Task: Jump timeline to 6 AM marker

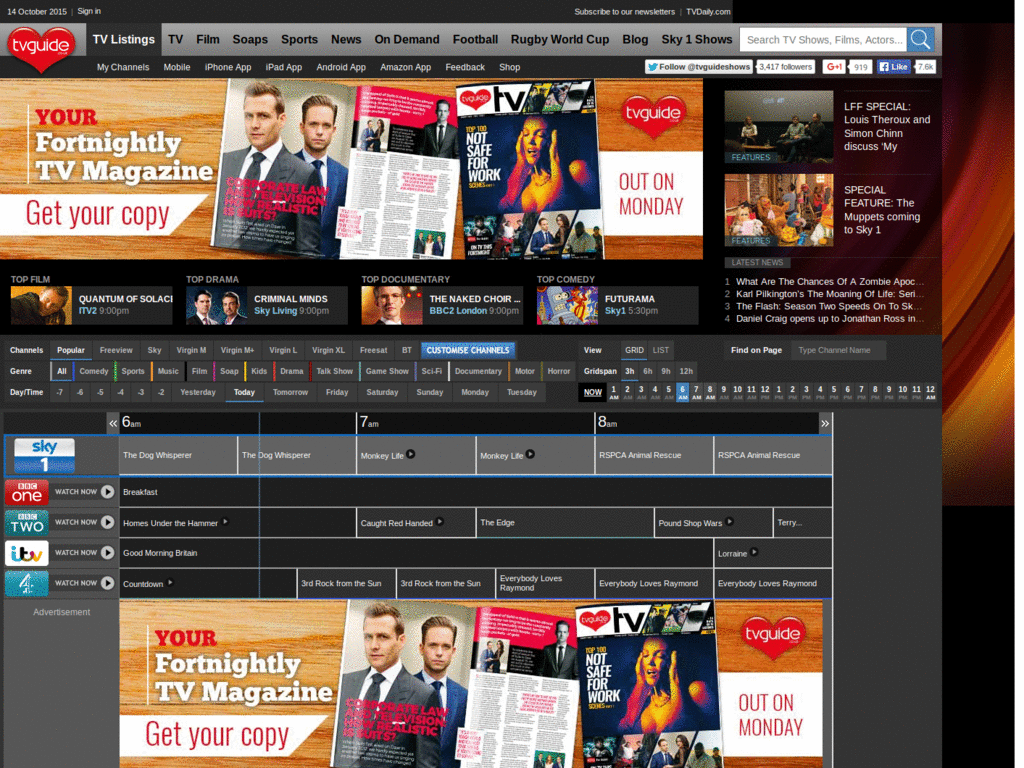Action: tap(682, 392)
